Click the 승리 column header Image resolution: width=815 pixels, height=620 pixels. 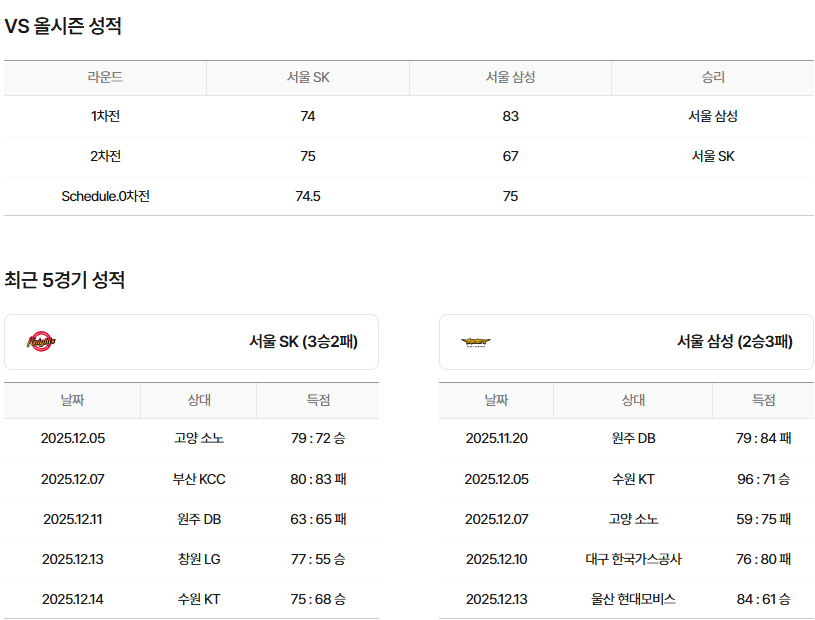712,77
